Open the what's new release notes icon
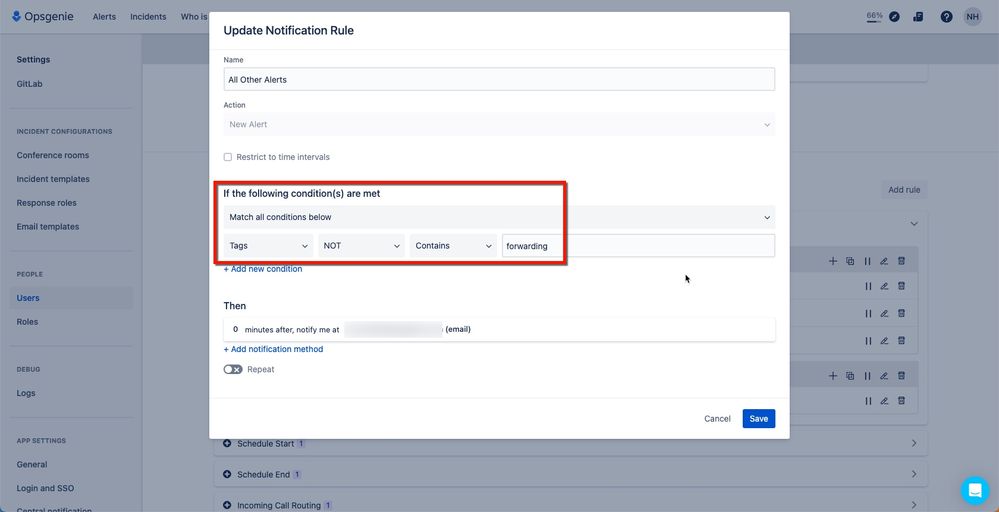Viewport: 999px width, 512px height. (x=918, y=17)
